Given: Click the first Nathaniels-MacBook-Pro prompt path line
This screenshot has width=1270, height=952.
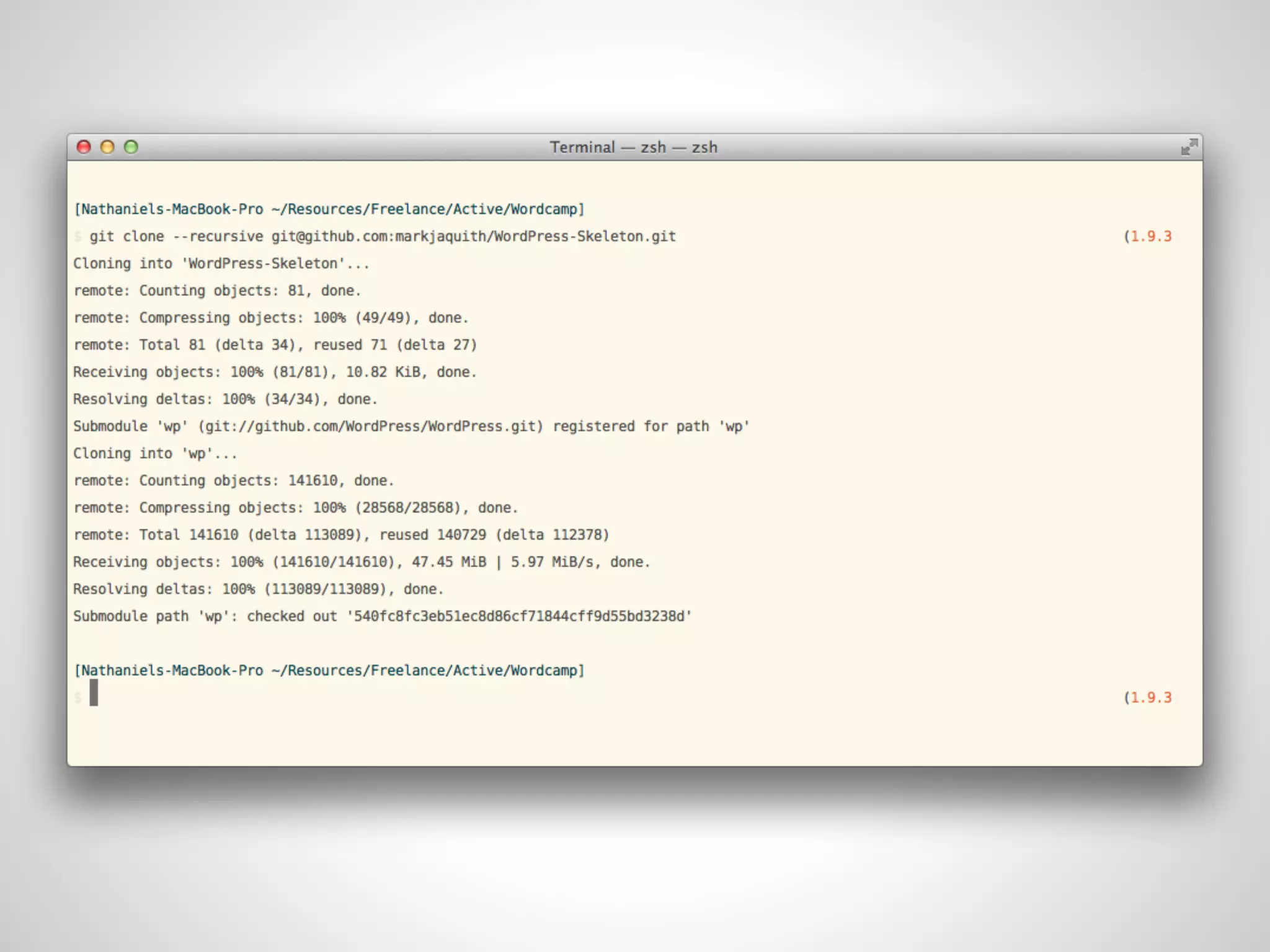Looking at the screenshot, I should 329,209.
